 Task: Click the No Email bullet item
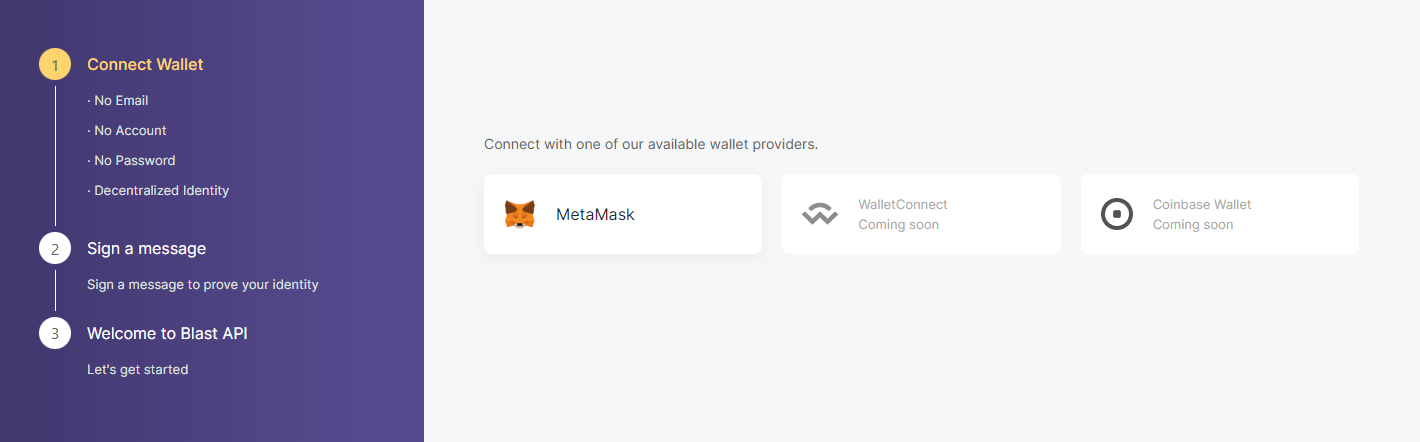tap(118, 101)
